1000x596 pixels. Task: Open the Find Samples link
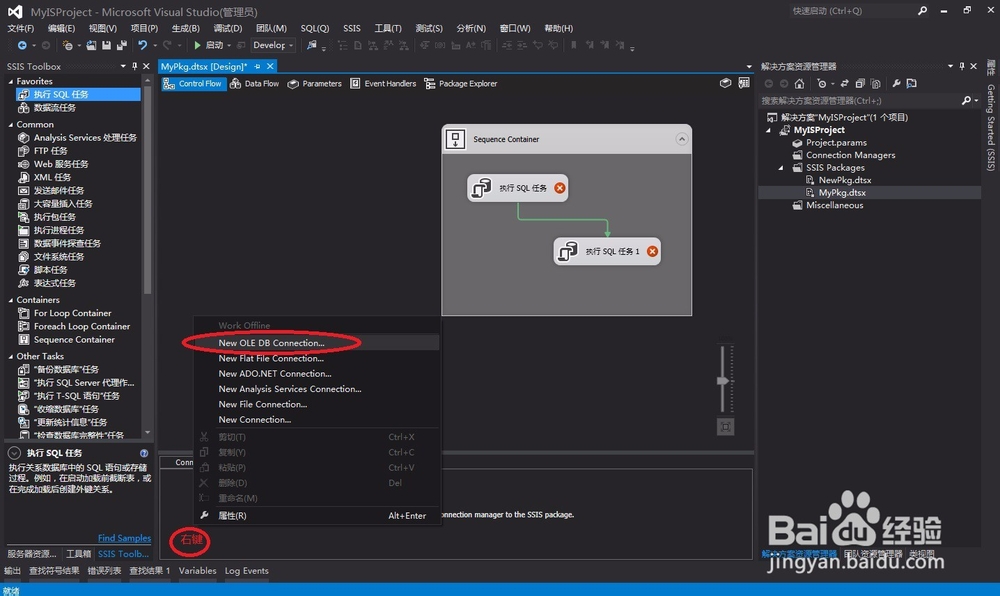[x=124, y=538]
